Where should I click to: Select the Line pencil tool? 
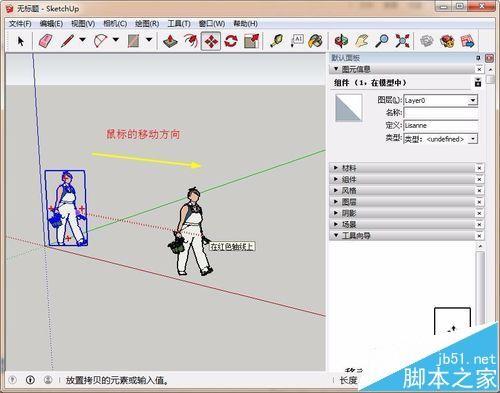click(x=67, y=41)
